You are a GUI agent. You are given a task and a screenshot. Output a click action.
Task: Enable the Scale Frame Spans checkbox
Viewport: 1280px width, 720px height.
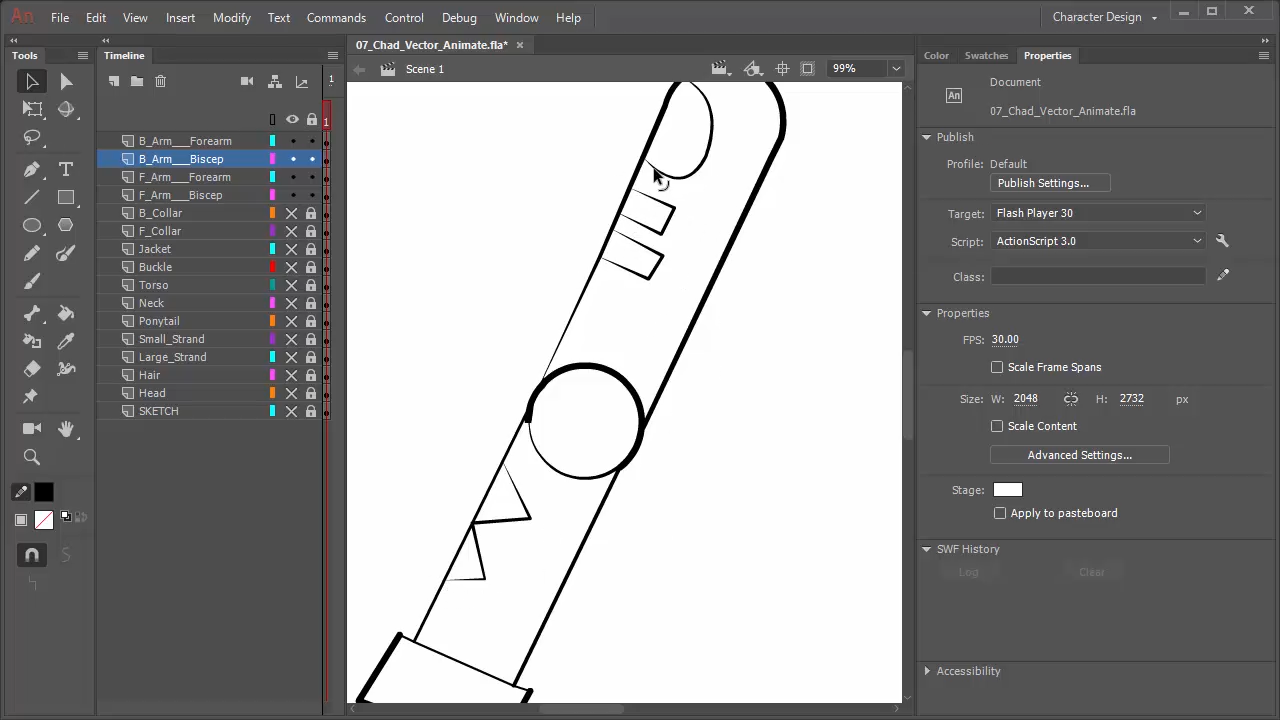point(997,367)
